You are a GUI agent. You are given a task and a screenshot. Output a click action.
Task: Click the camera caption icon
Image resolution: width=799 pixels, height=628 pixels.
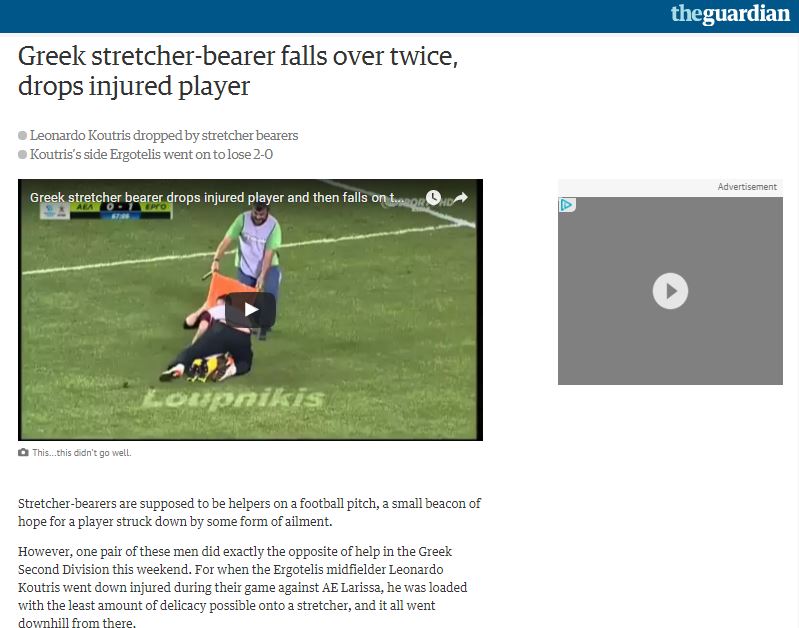pos(23,452)
